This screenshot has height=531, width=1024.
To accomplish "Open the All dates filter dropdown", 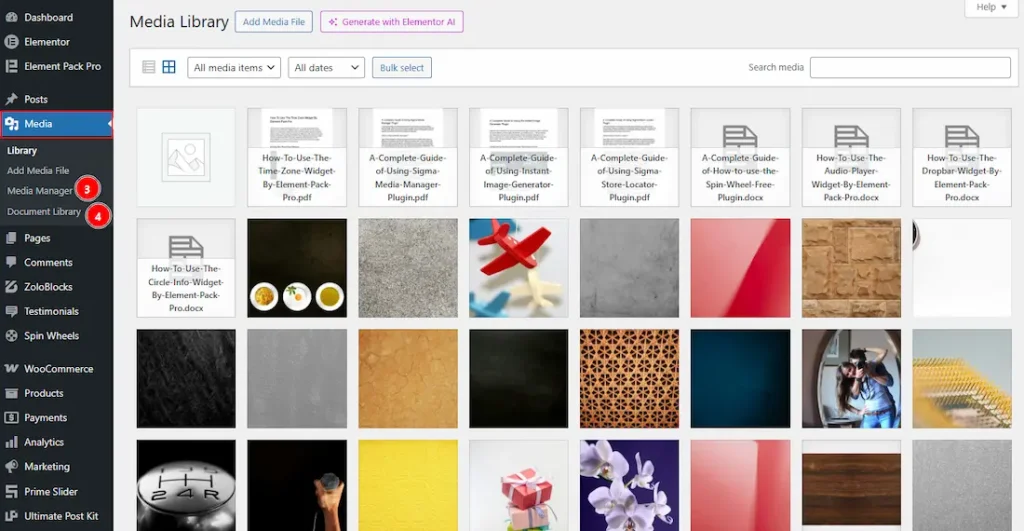I will (326, 68).
